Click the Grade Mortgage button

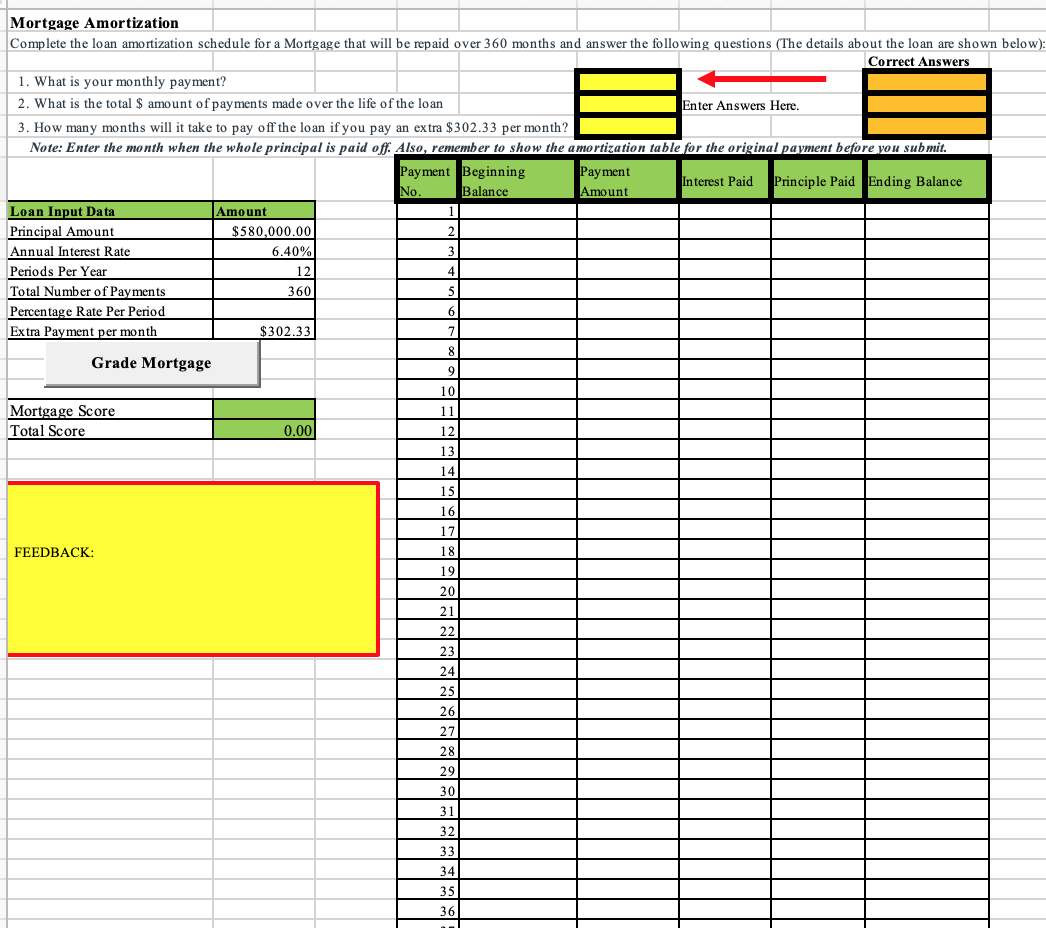[x=152, y=362]
